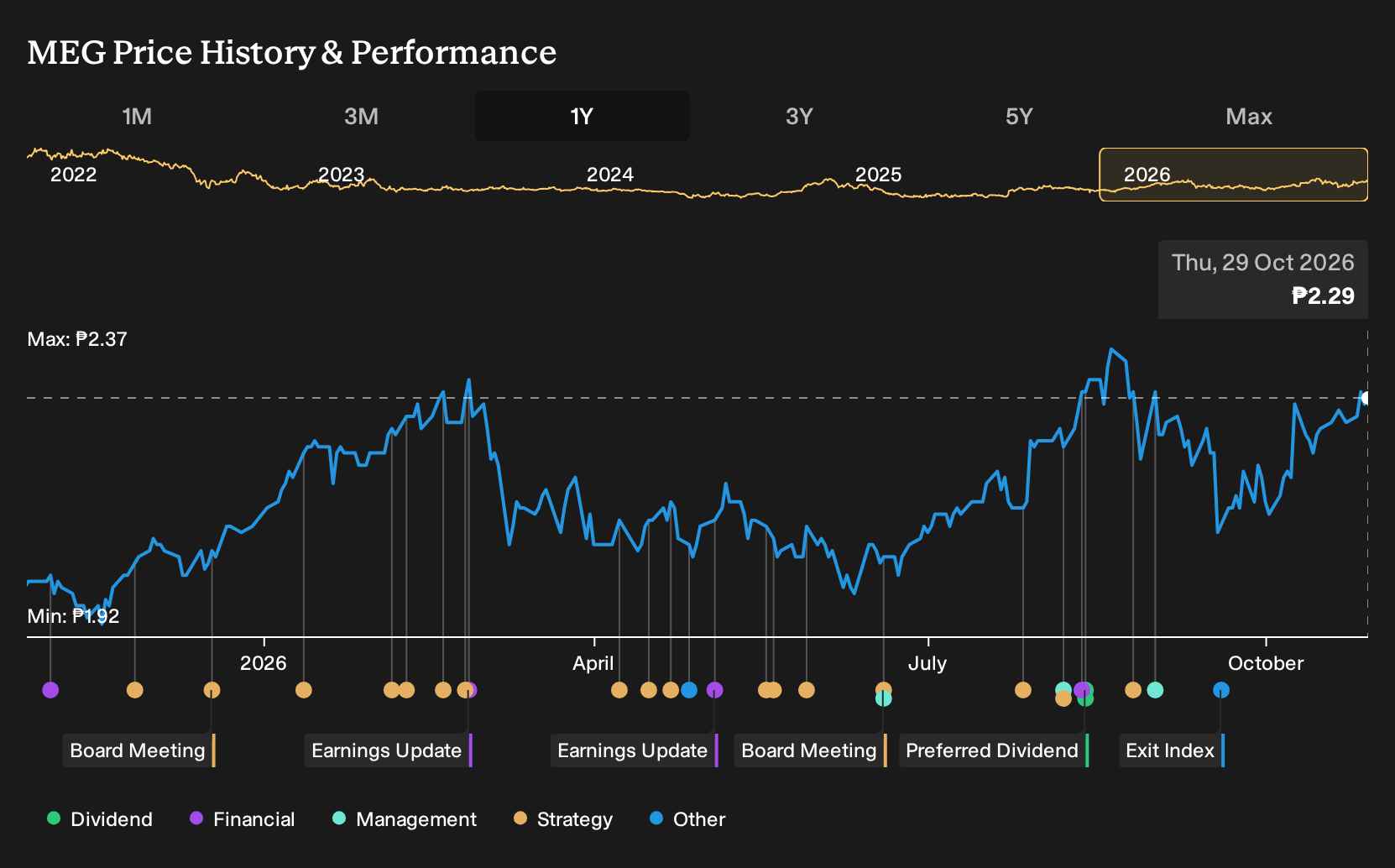Click the 2022 section of the overview chart

click(x=74, y=175)
